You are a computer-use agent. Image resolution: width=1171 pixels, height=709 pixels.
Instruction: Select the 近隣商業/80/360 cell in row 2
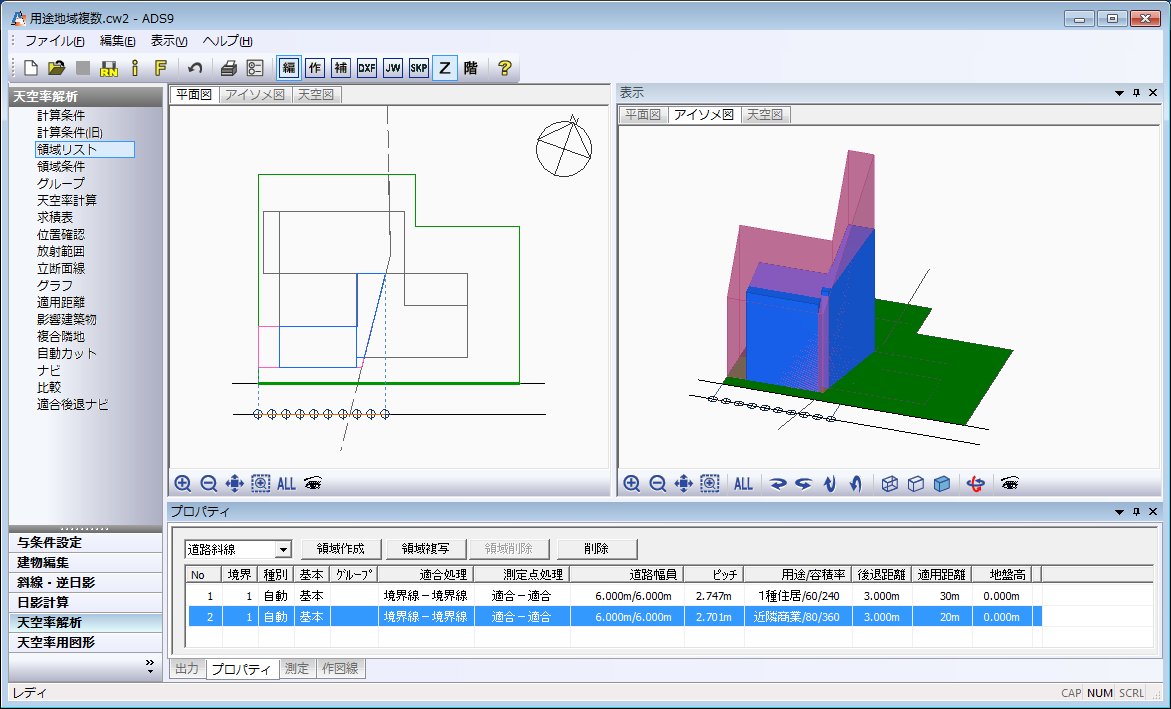click(798, 616)
